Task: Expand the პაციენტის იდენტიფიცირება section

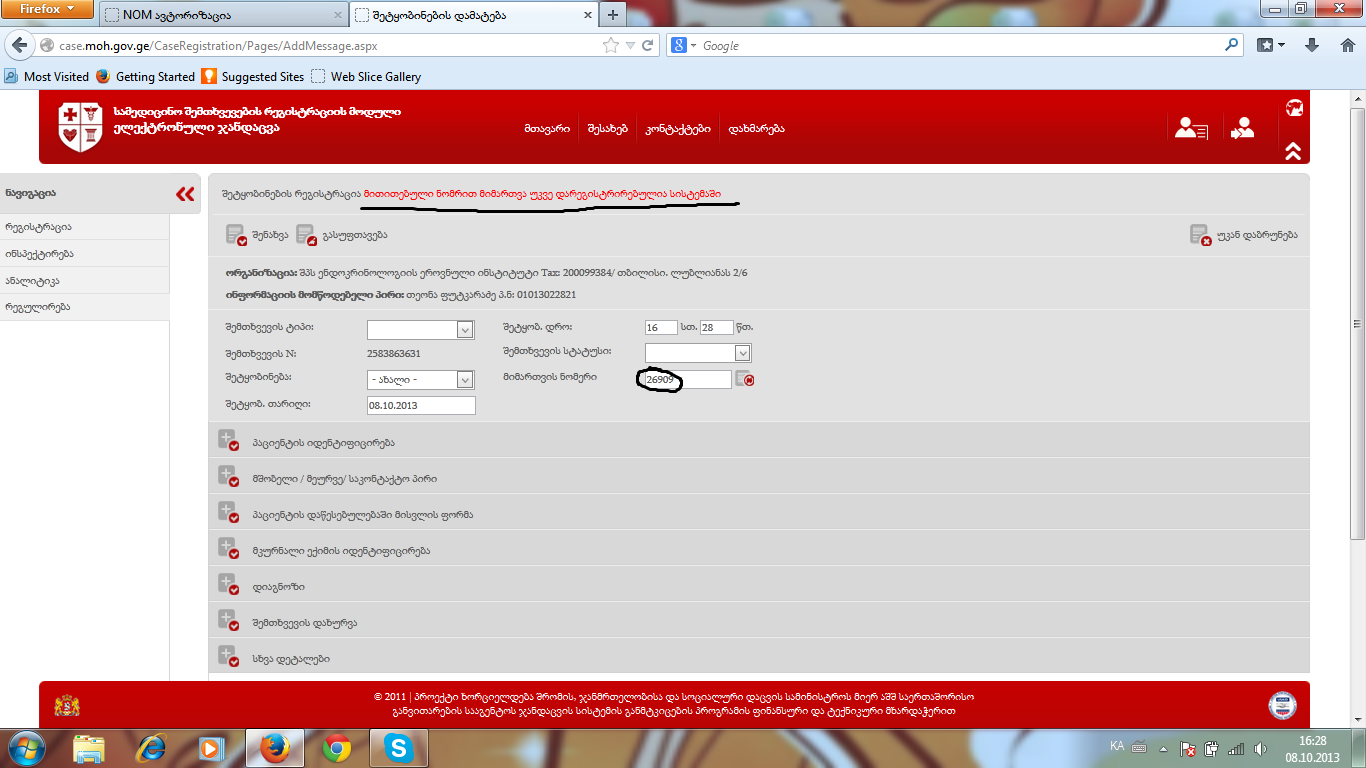Action: [x=228, y=443]
